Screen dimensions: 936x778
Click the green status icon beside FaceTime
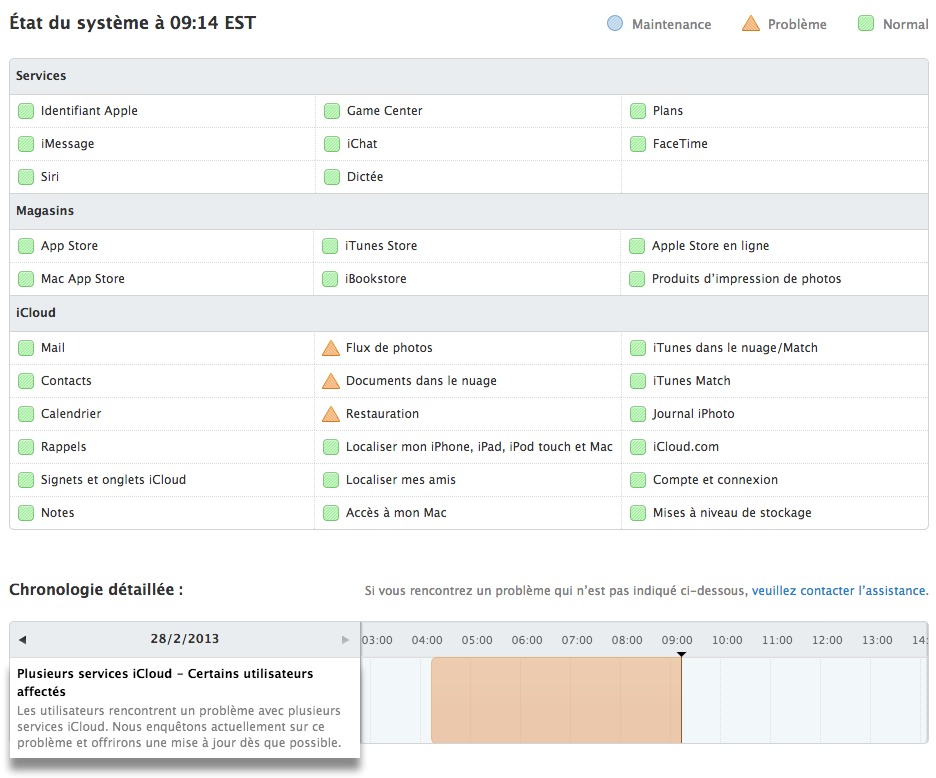click(638, 144)
